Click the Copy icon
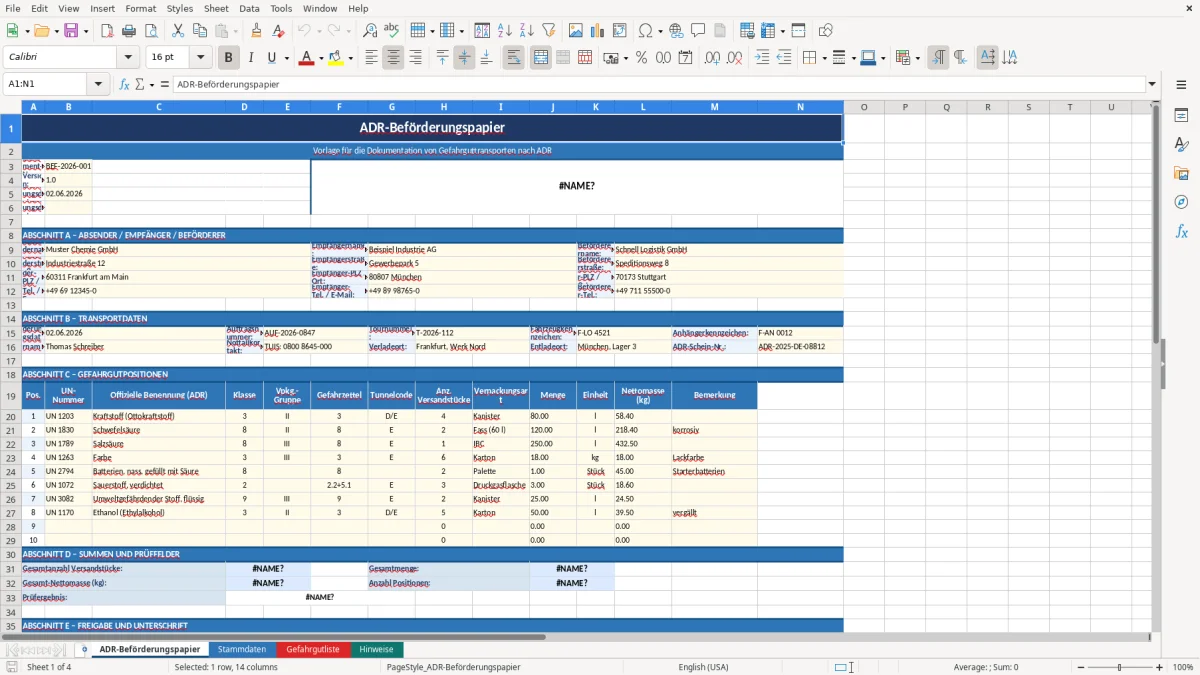 pyautogui.click(x=199, y=31)
